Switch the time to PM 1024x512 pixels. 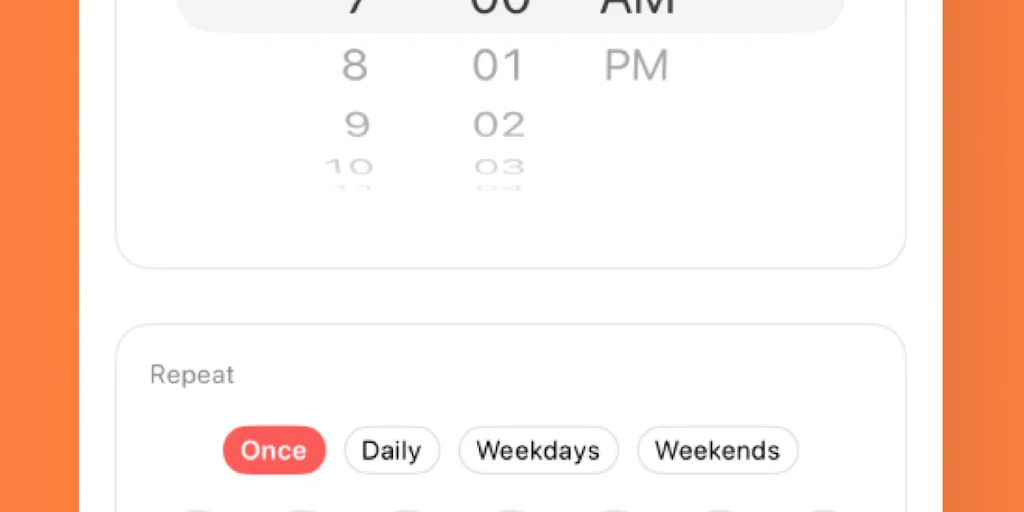click(636, 66)
